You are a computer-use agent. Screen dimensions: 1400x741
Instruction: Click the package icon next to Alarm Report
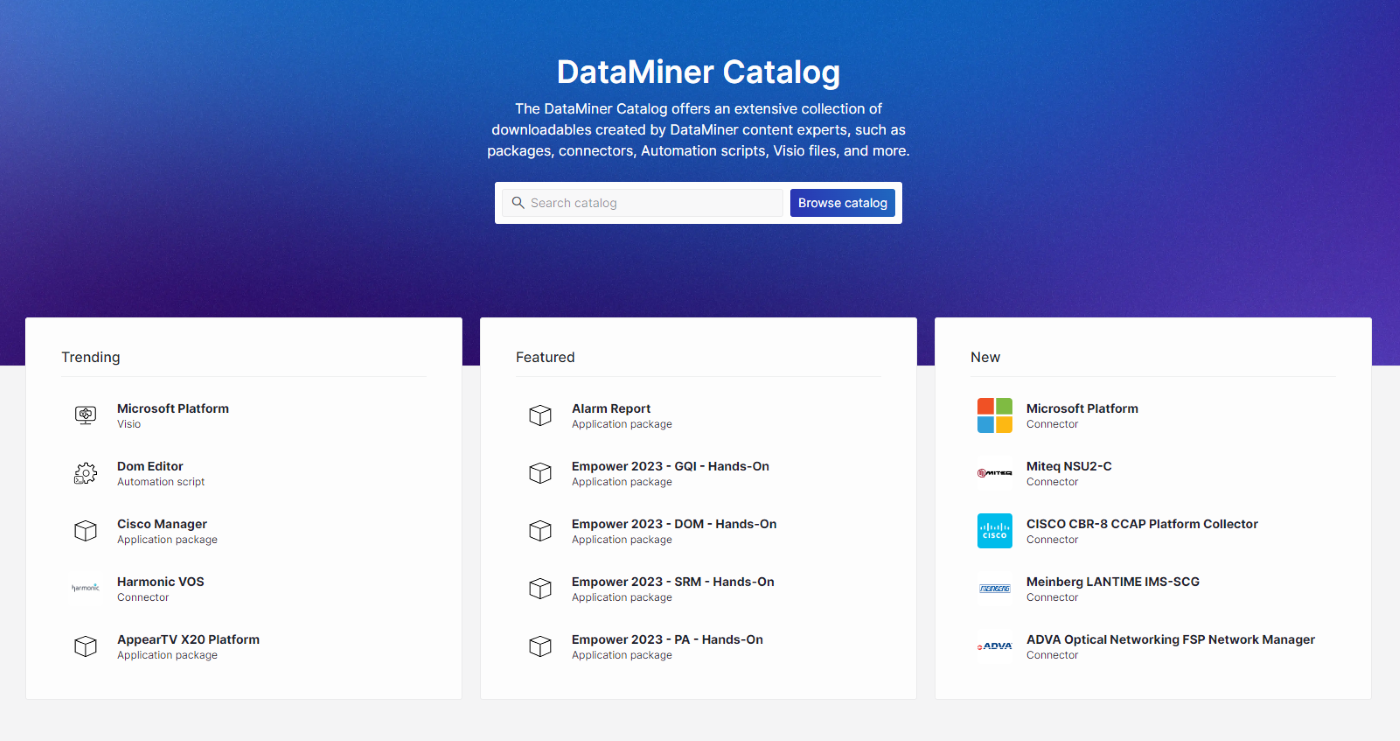click(540, 415)
